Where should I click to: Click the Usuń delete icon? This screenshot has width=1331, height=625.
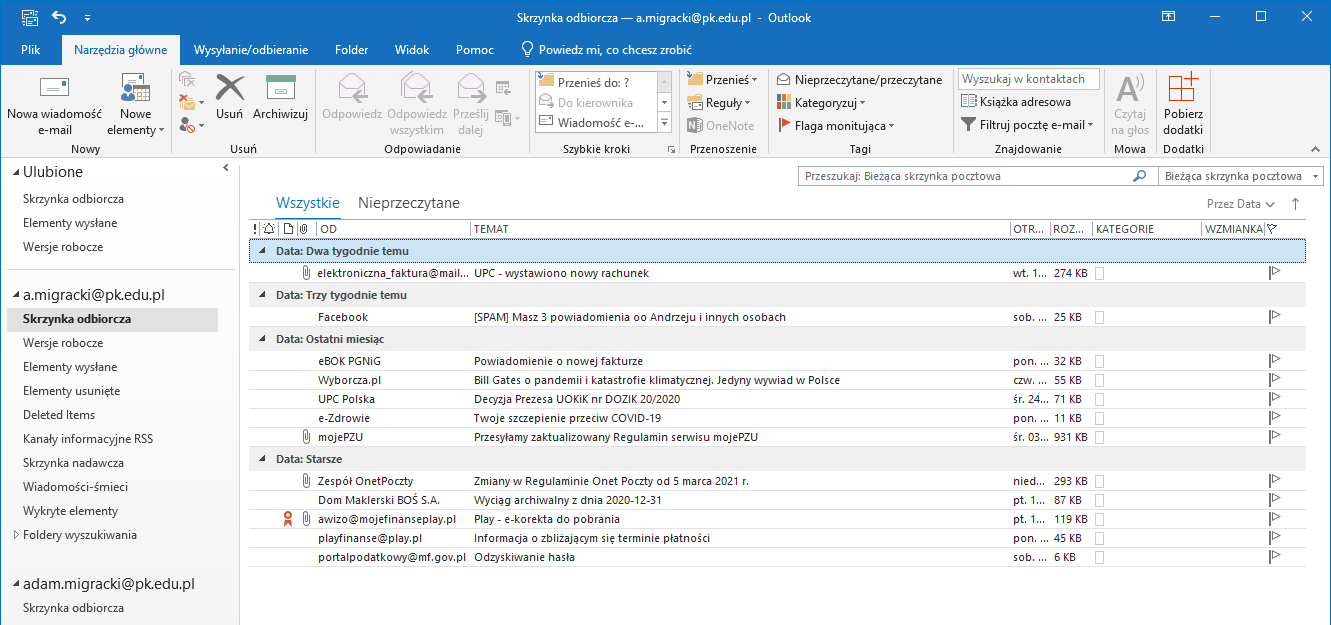[230, 88]
